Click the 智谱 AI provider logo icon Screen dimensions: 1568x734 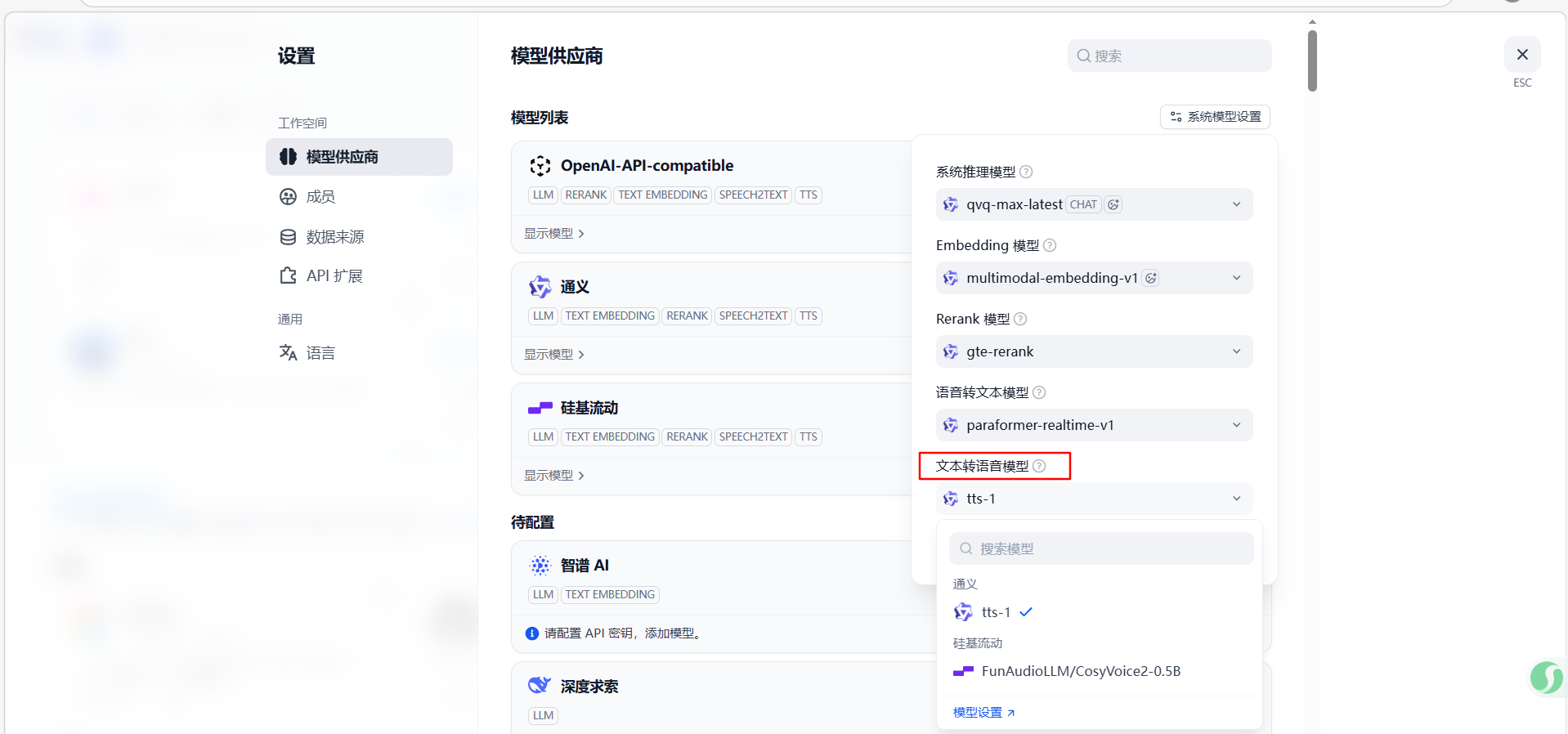pyautogui.click(x=540, y=566)
